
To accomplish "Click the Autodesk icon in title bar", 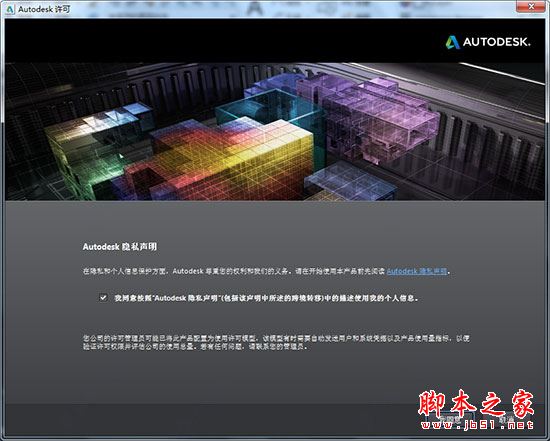I will coord(9,9).
